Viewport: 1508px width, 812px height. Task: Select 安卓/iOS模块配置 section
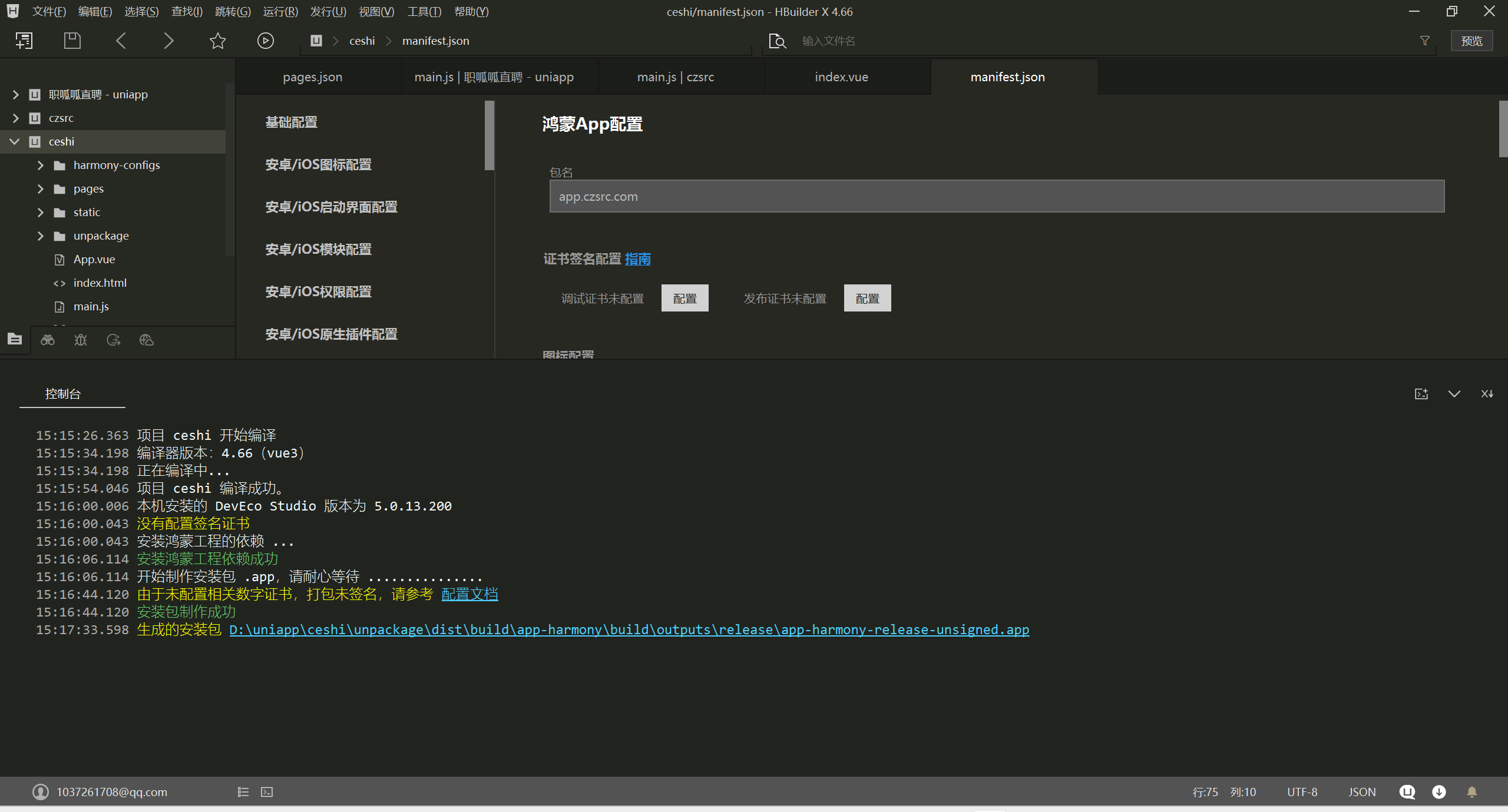pyautogui.click(x=318, y=250)
